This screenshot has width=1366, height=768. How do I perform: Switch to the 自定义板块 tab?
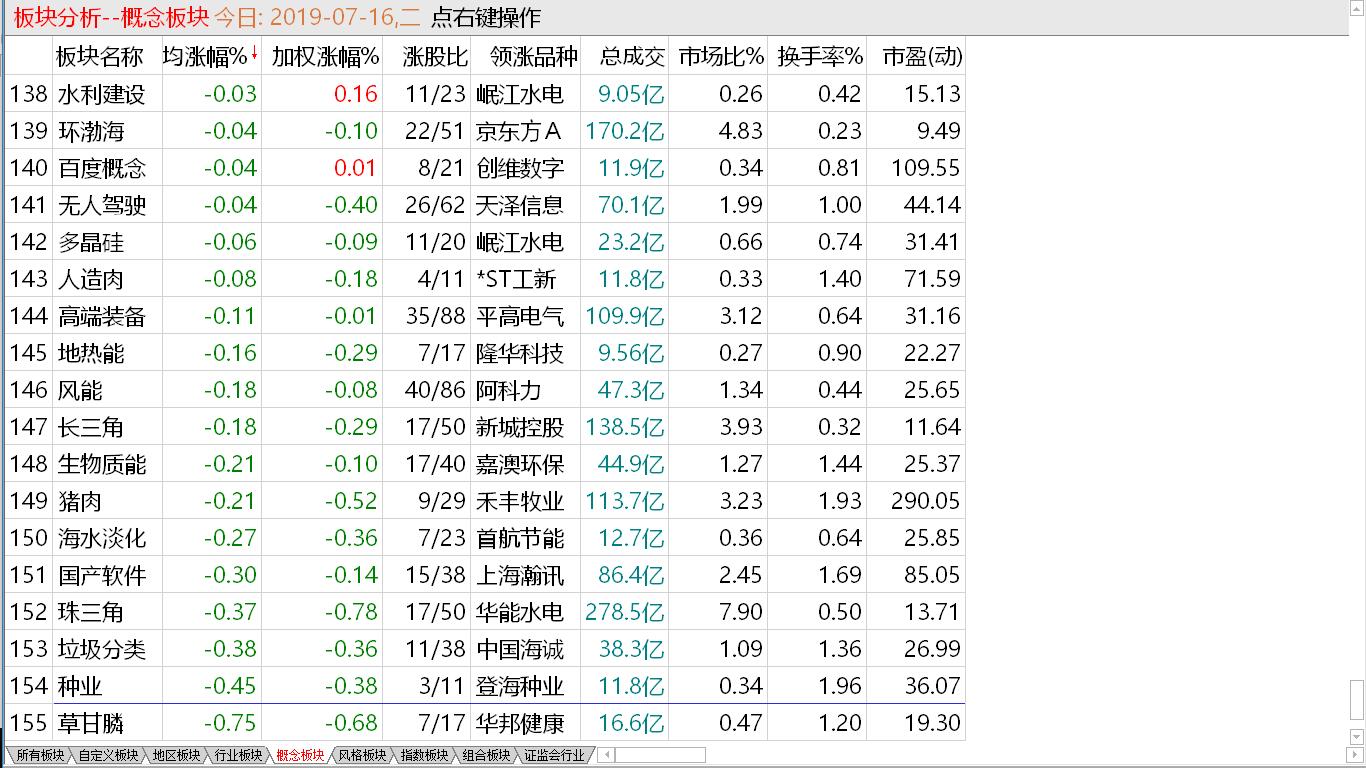click(x=108, y=756)
